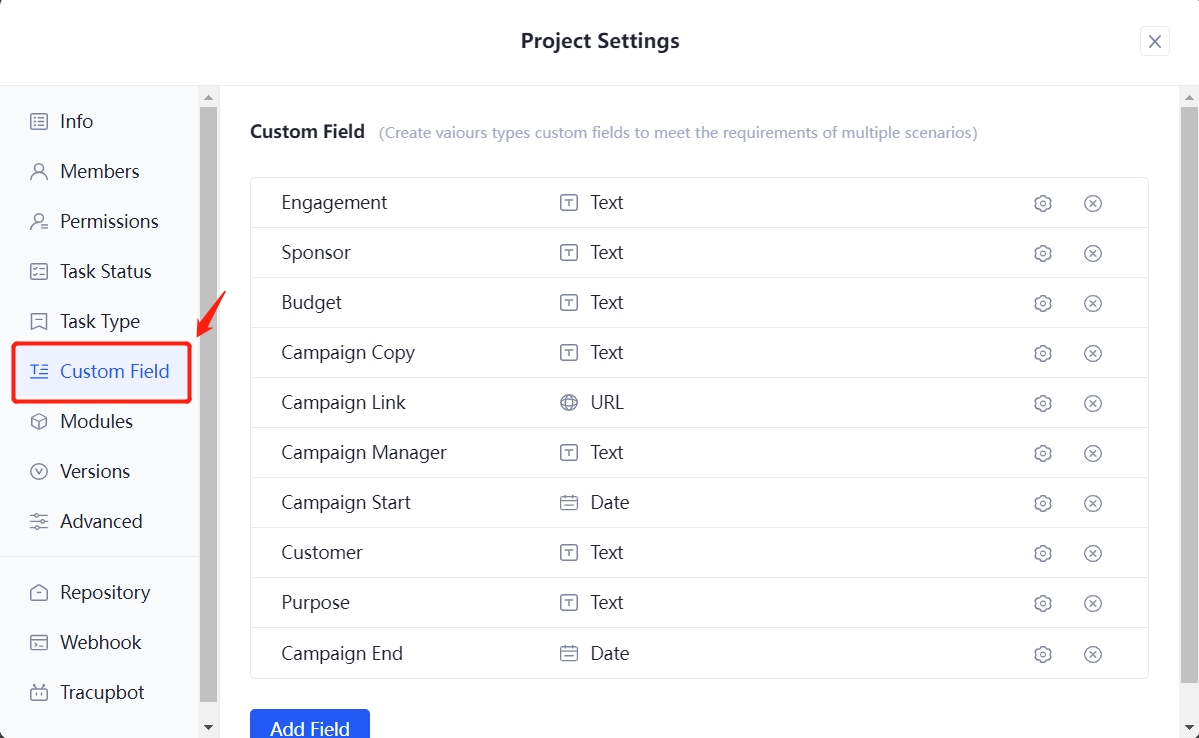Click the Members icon in the sidebar
Viewport: 1199px width, 738px height.
pyautogui.click(x=37, y=171)
